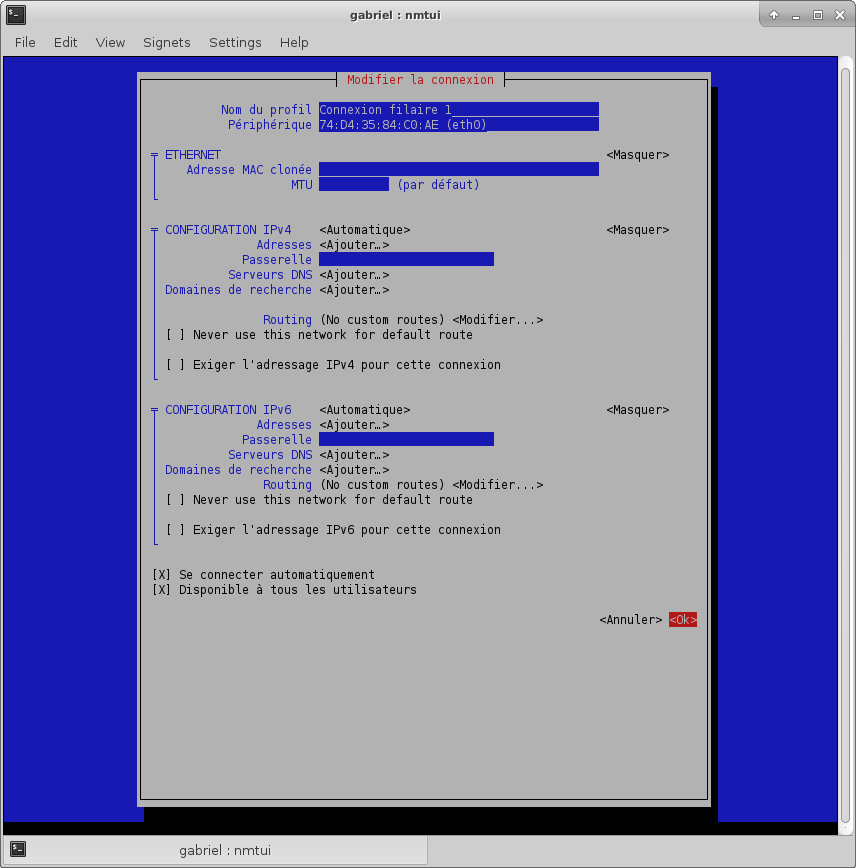Click Ajouter next to IPv4 Serveurs DNS

tap(354, 275)
